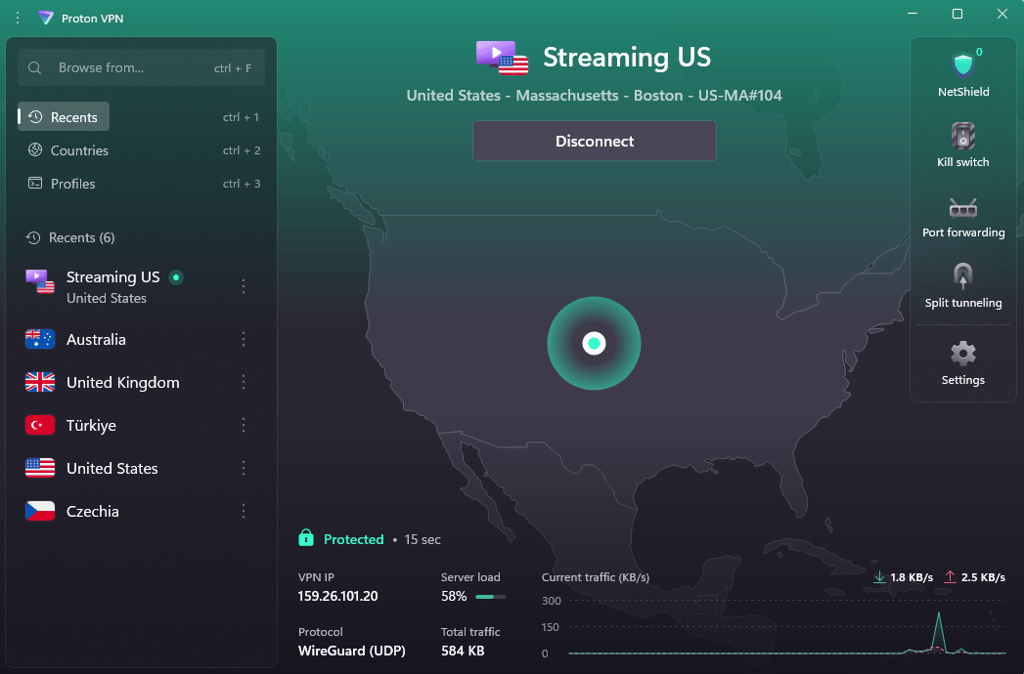Viewport: 1024px width, 674px height.
Task: Click the United States flag icon in the list
Action: tap(40, 468)
